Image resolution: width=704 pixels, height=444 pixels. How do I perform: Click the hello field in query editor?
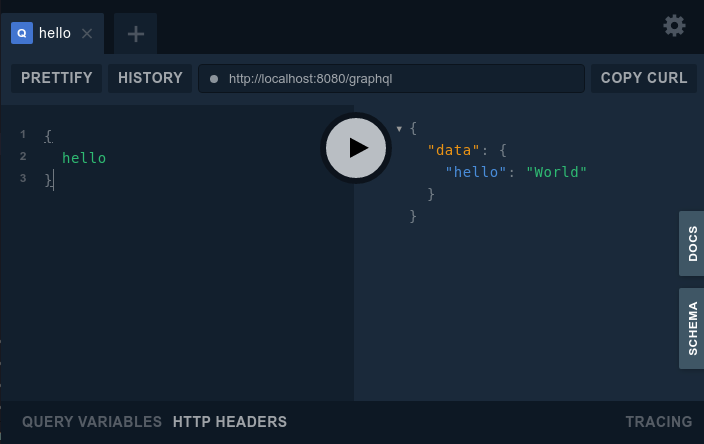(x=84, y=158)
